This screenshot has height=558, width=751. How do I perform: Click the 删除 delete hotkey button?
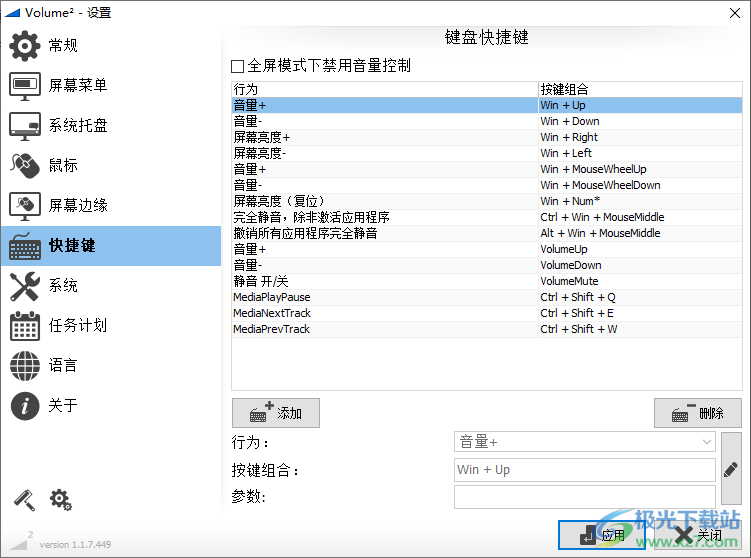pos(697,413)
